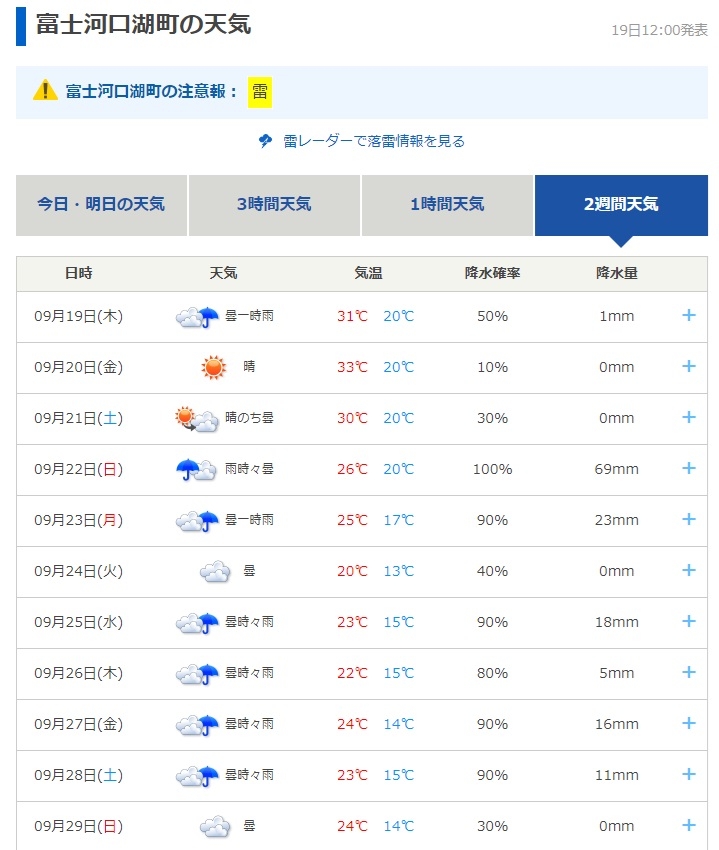
Task: Click the cloudy icon for 09月29日
Action: pos(215,826)
